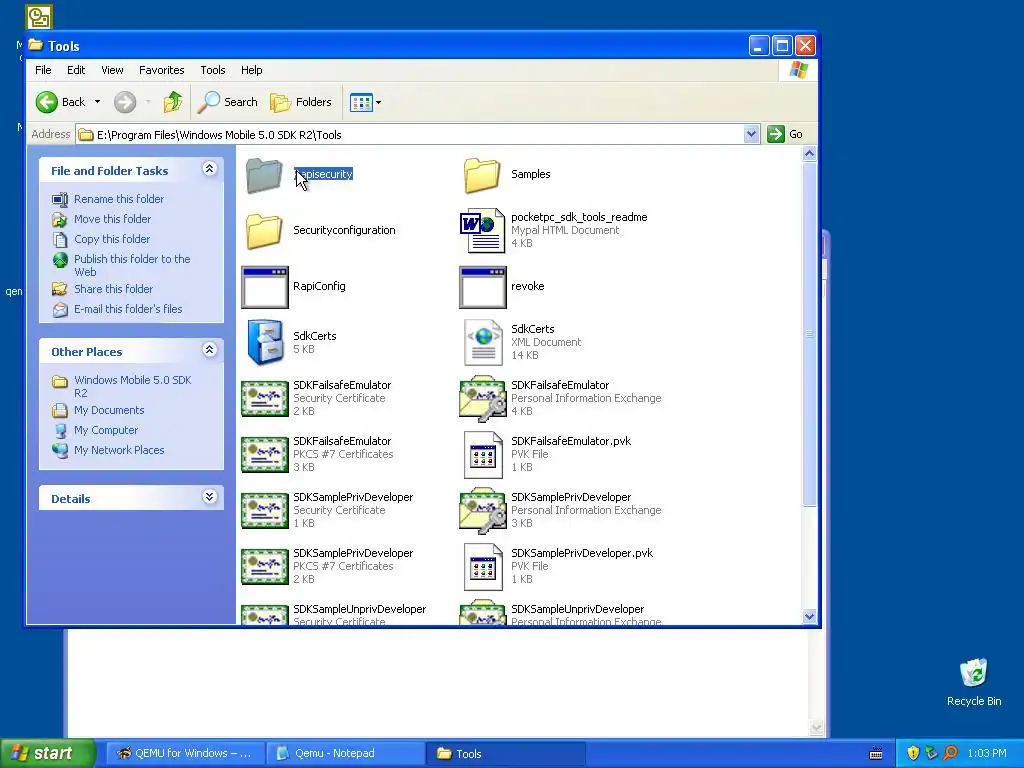Click Move this folder
1024x768 pixels.
pyautogui.click(x=112, y=219)
